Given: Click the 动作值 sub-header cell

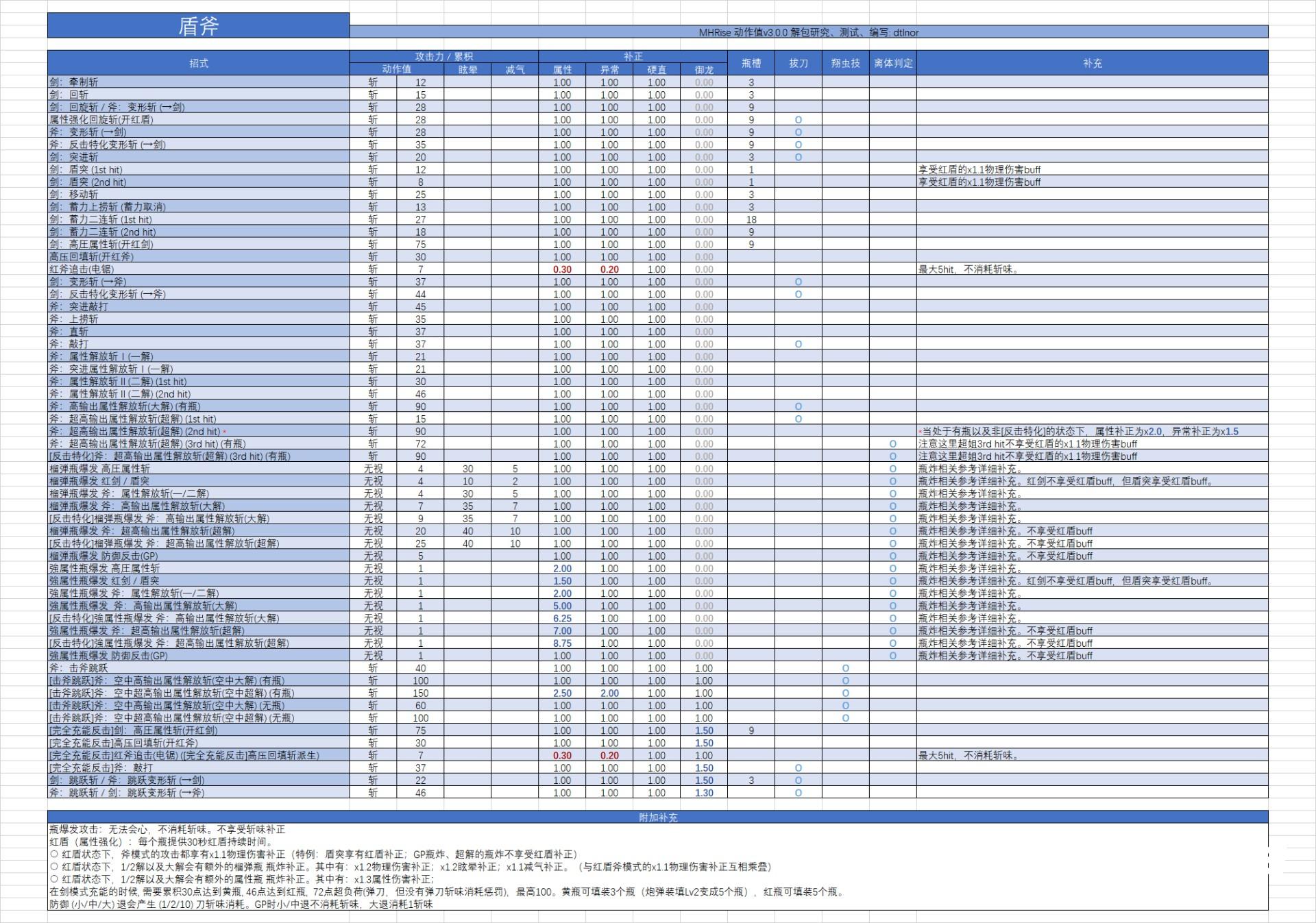Looking at the screenshot, I should (396, 69).
